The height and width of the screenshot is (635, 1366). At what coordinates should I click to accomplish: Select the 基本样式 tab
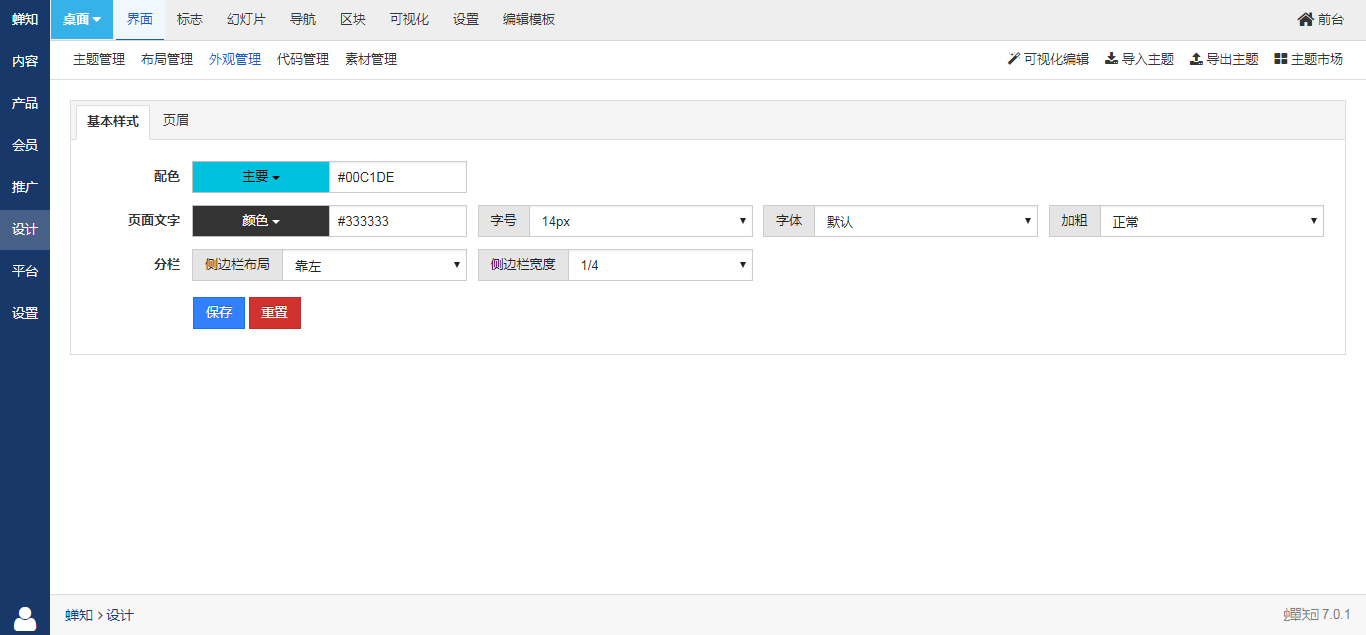[113, 122]
